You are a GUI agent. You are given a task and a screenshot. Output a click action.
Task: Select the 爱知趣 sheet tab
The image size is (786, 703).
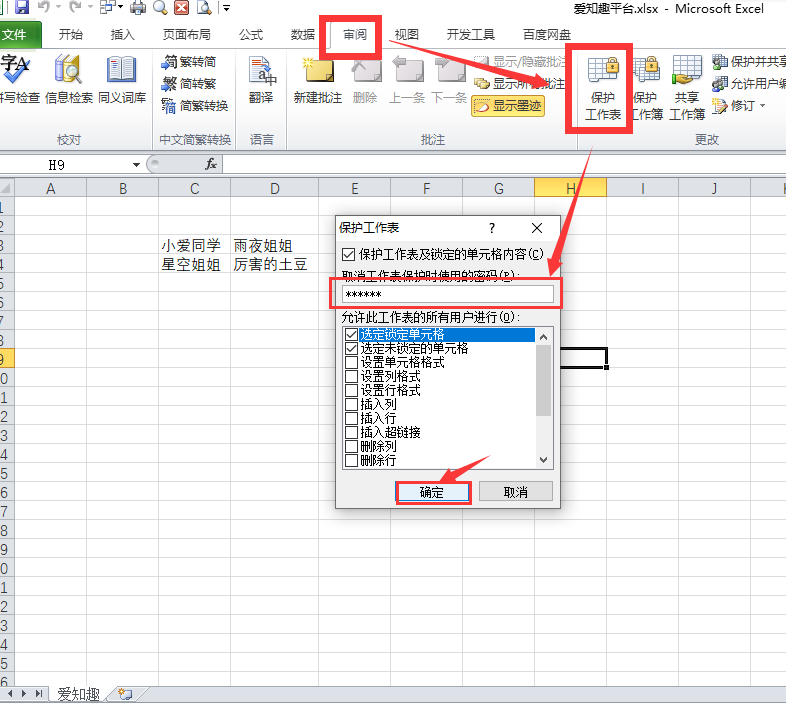(78, 694)
